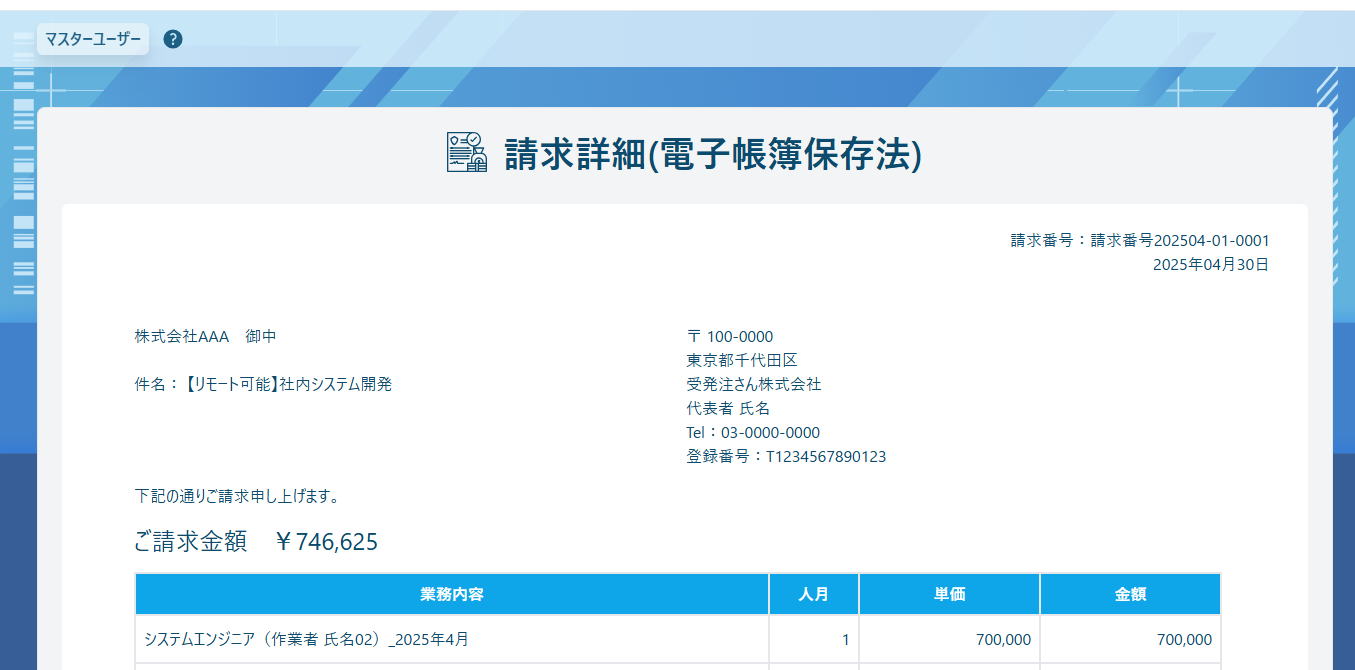Click the addressee 株式会社AAA 御中
The image size is (1355, 670).
(206, 337)
